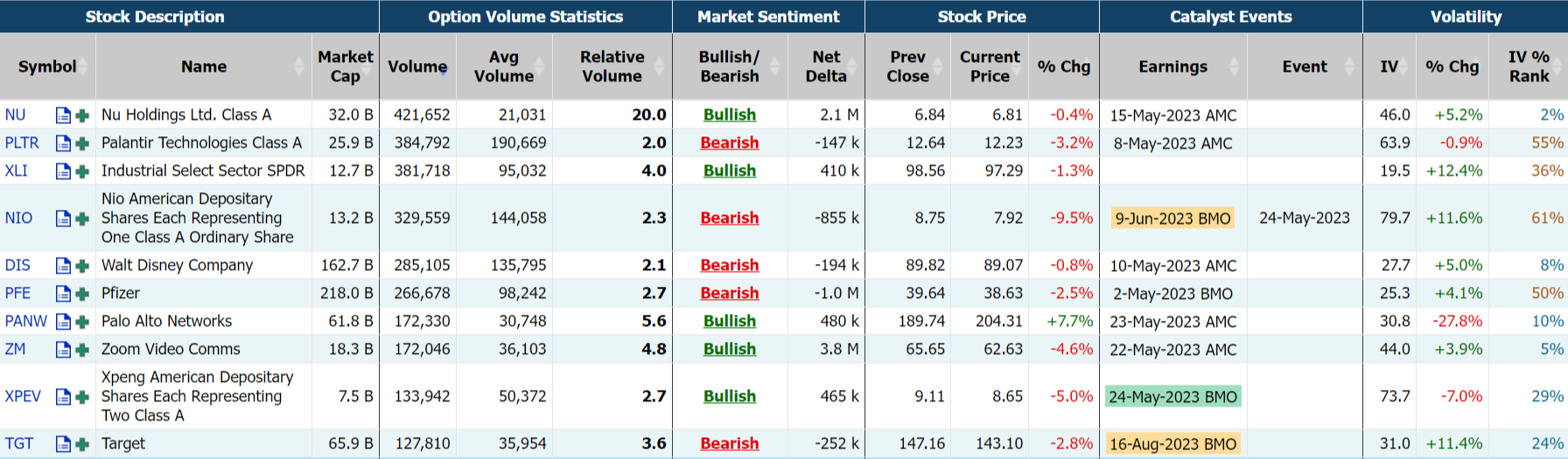Open the Bullish link for Nu Holdings
Screen dimensions: 1568x459
729,115
